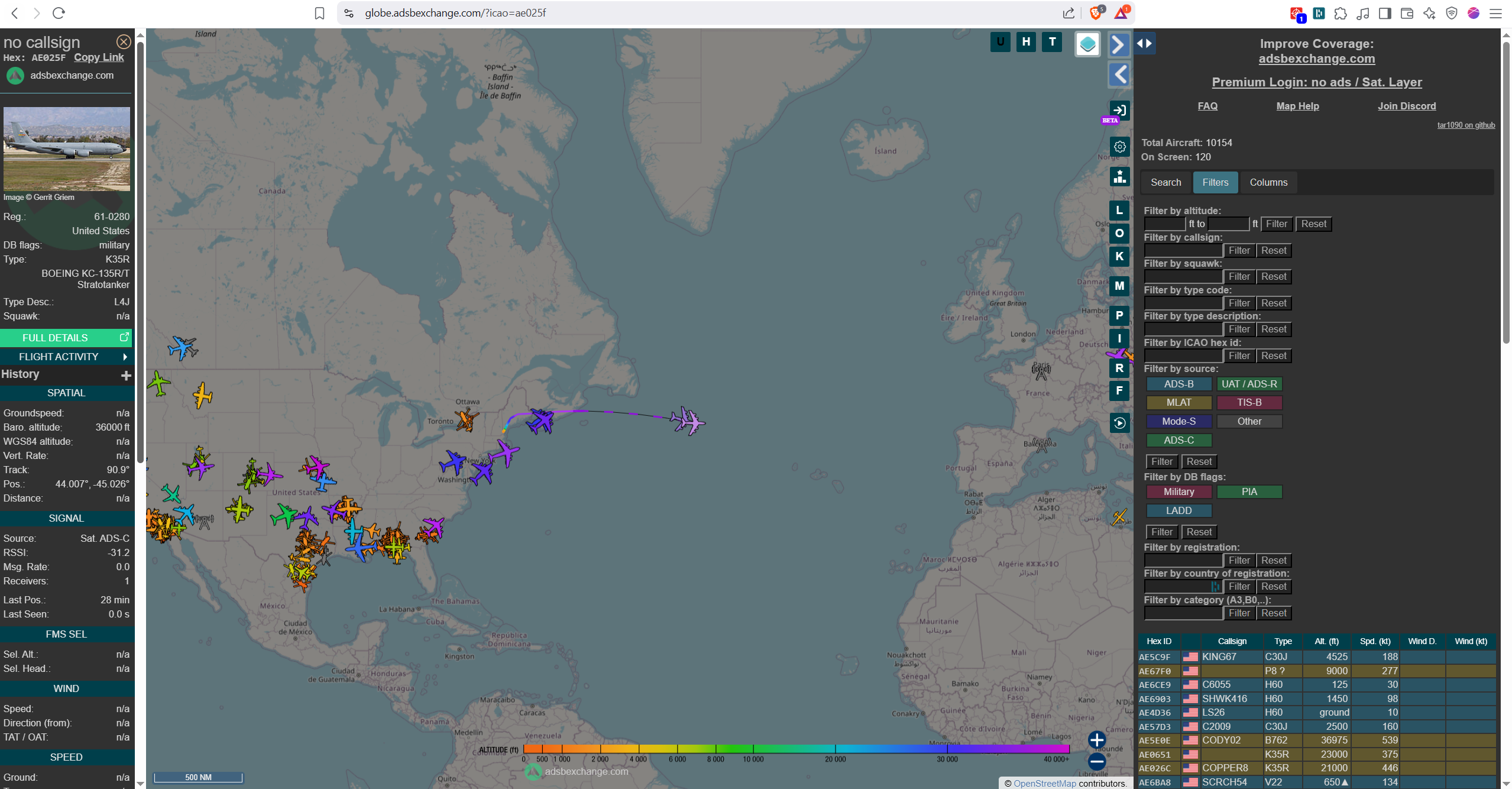Select the yellow aircraft near History panel

point(202,395)
